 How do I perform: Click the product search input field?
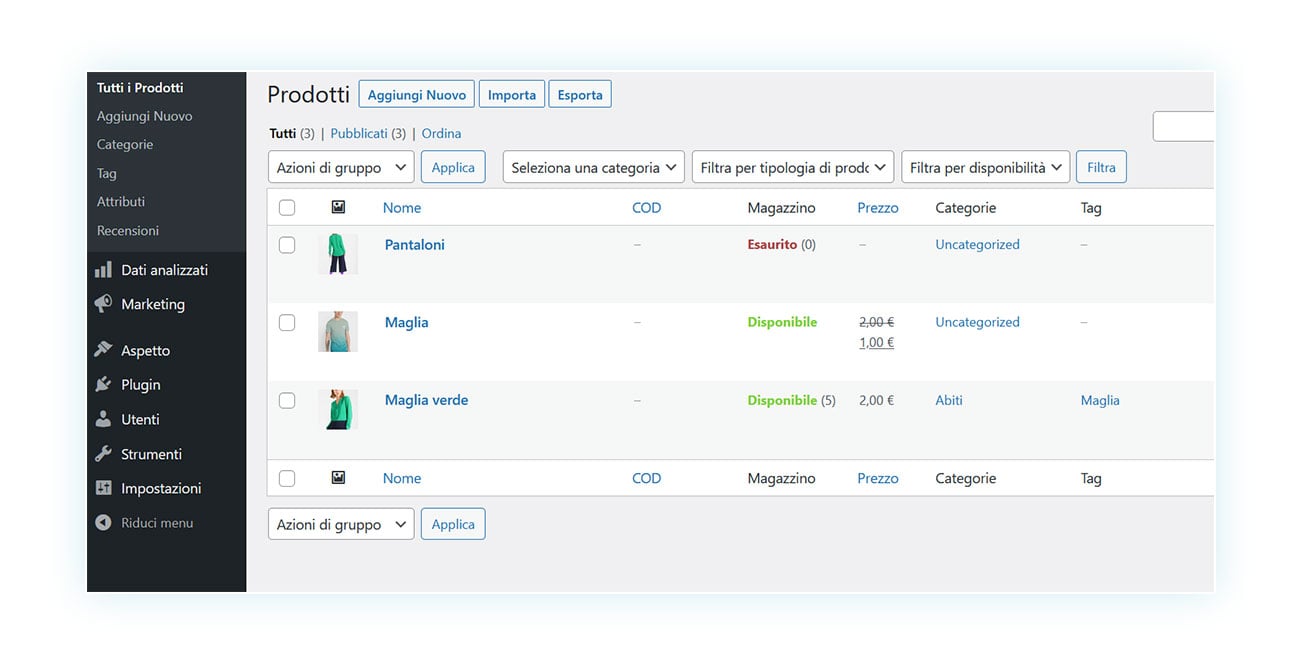point(1184,126)
